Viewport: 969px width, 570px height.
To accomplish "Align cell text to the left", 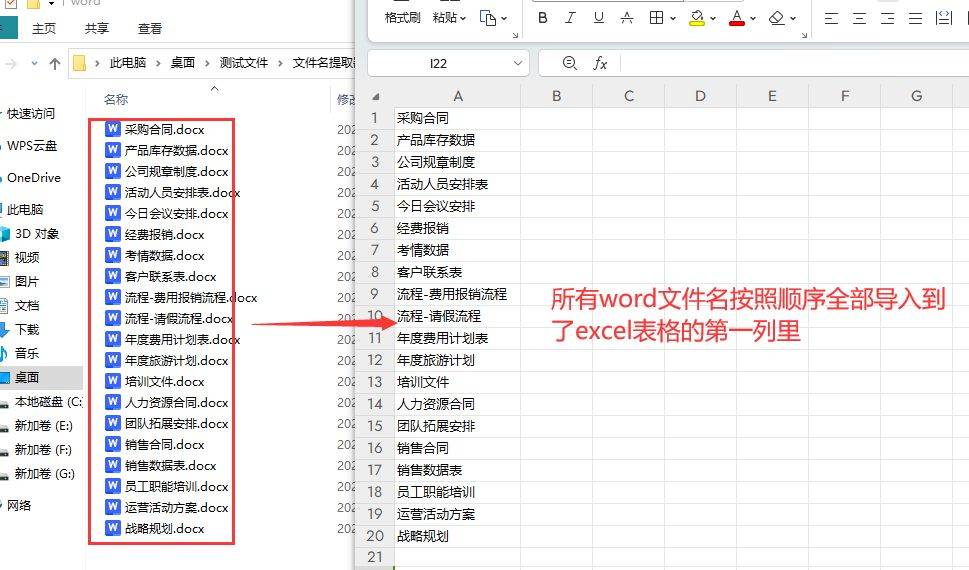I will tap(831, 18).
